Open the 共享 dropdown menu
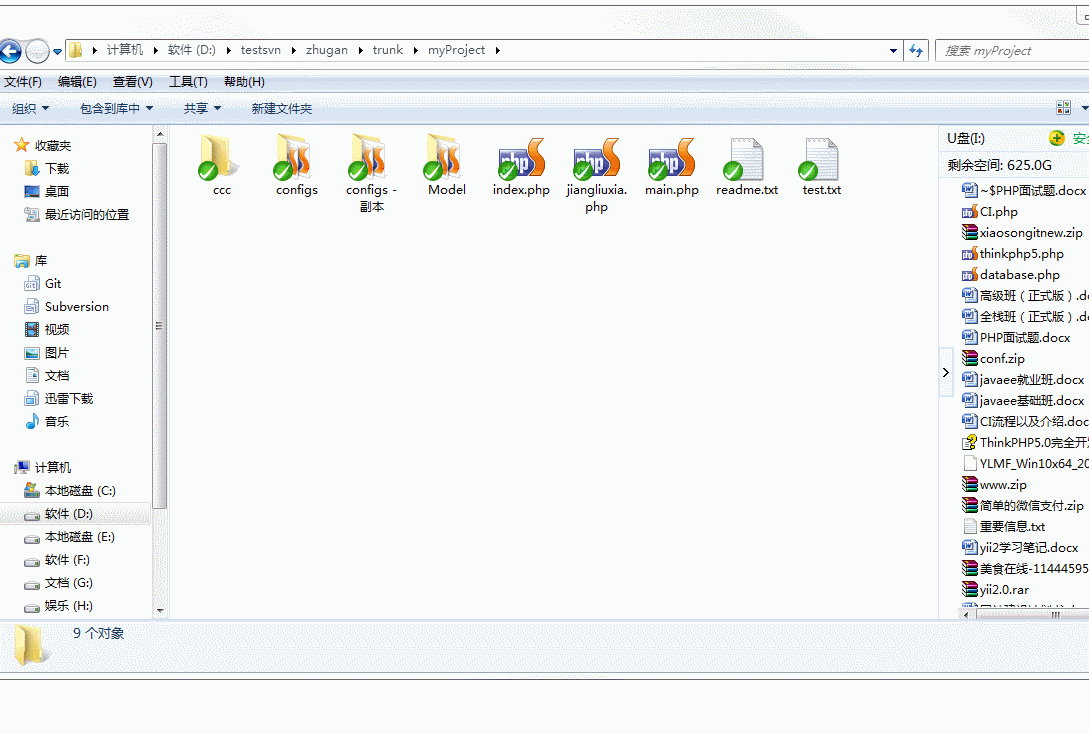Viewport: 1089px width, 734px height. tap(202, 108)
